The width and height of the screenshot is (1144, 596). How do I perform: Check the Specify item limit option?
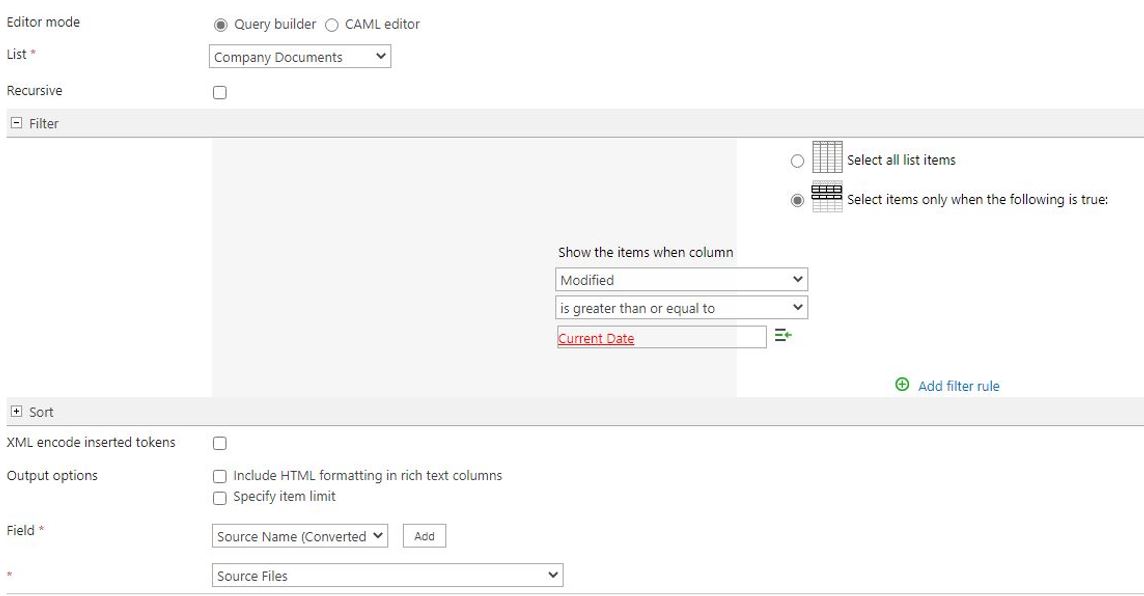pos(220,496)
